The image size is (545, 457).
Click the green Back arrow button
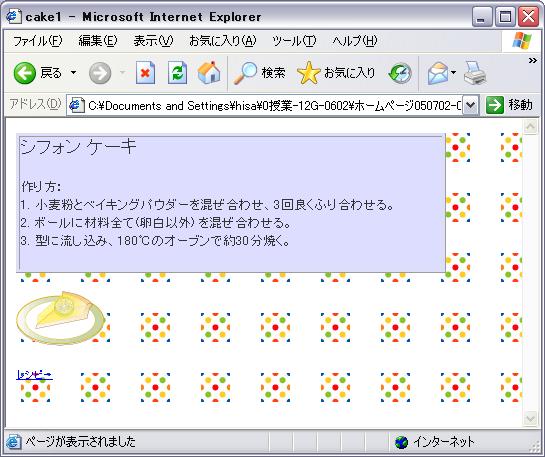point(25,73)
